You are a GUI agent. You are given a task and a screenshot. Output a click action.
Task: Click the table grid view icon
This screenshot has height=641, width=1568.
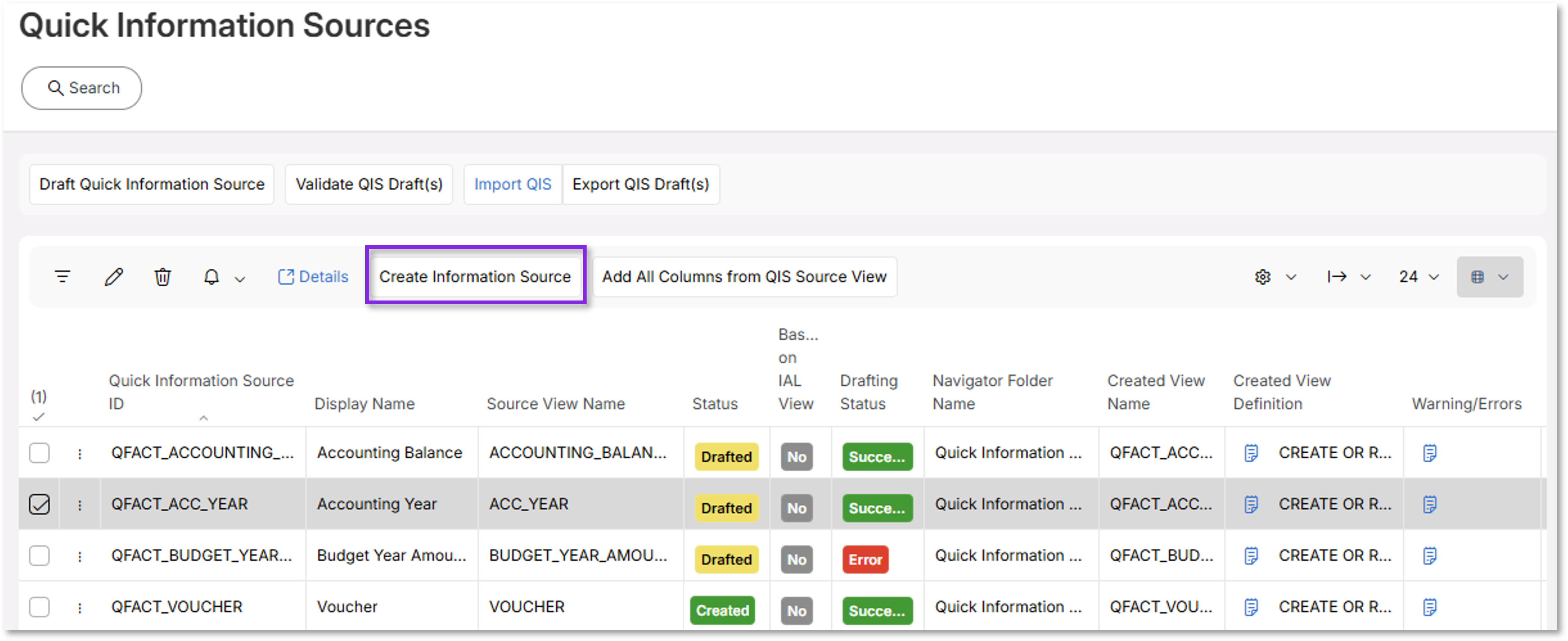(x=1477, y=277)
